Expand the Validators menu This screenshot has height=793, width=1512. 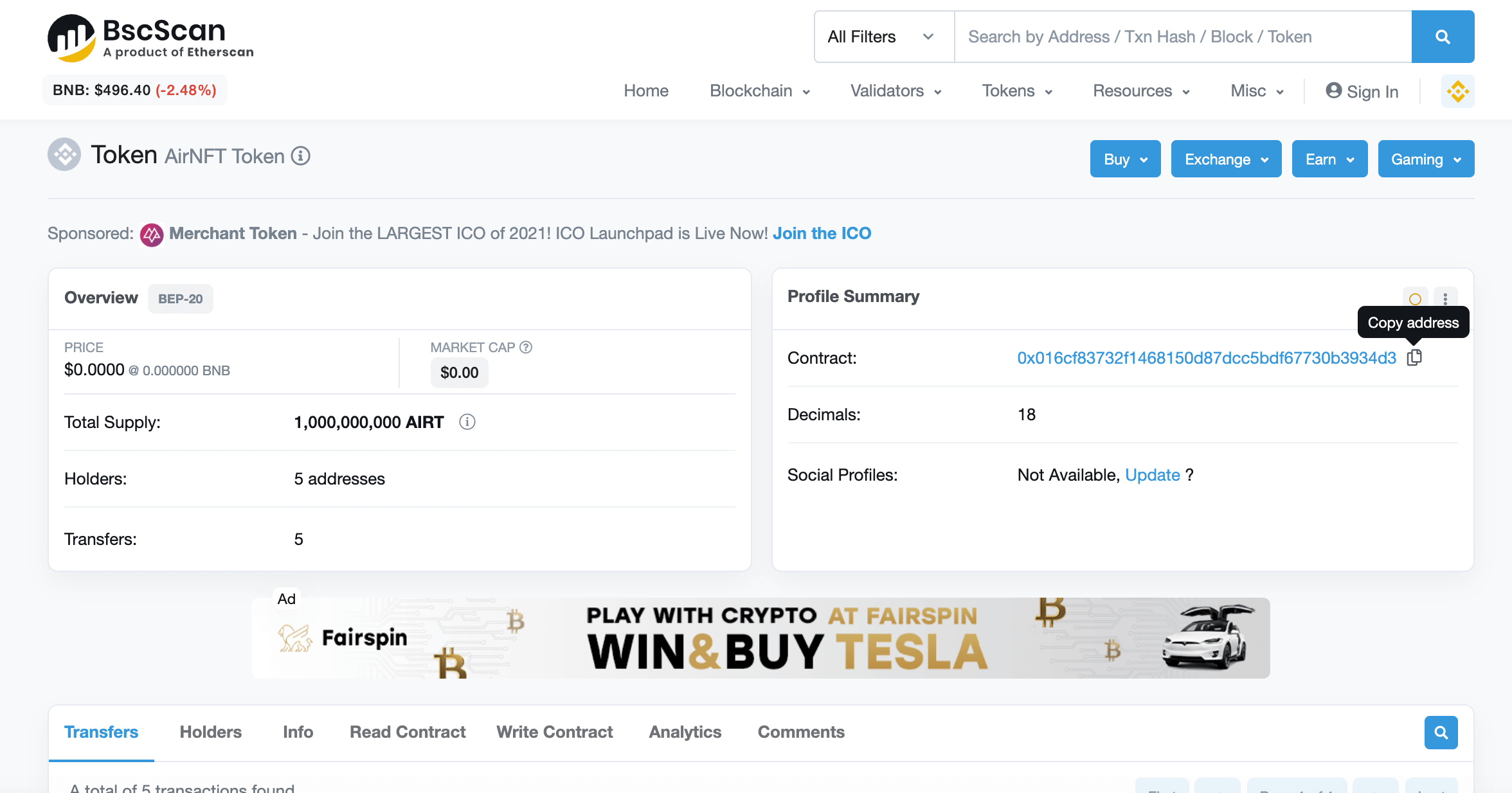[896, 91]
